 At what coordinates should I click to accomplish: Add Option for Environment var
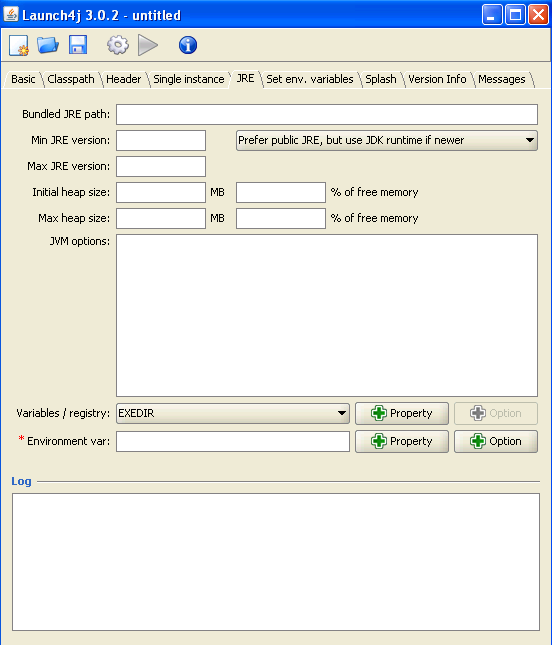(x=496, y=441)
